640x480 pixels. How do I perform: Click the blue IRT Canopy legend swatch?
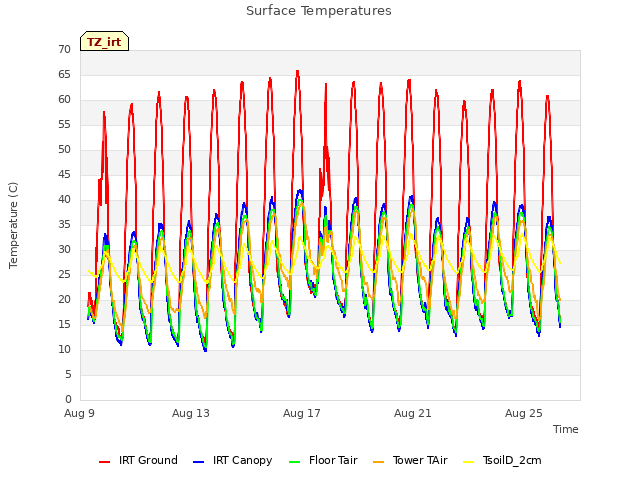198,462
